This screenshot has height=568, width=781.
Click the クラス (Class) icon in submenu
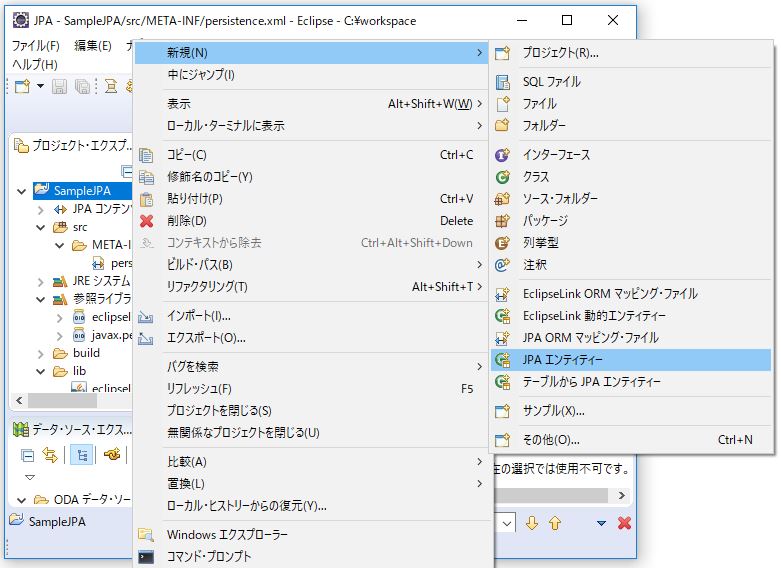pyautogui.click(x=503, y=177)
